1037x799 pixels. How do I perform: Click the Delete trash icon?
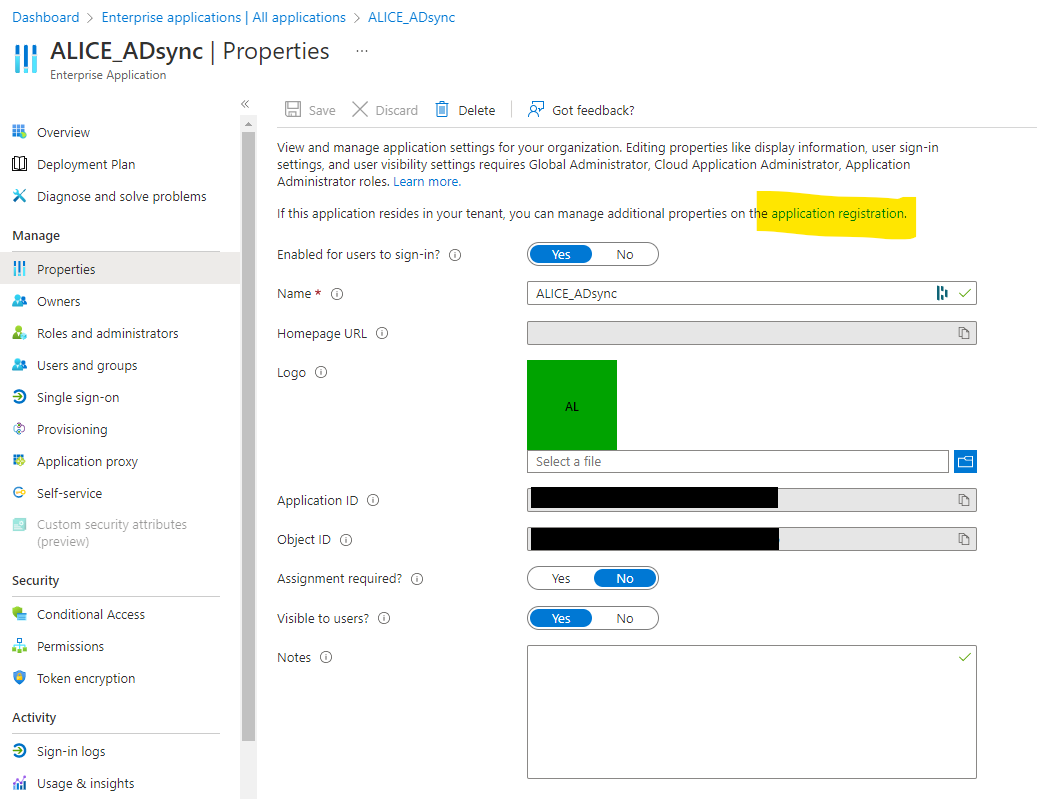click(x=442, y=109)
